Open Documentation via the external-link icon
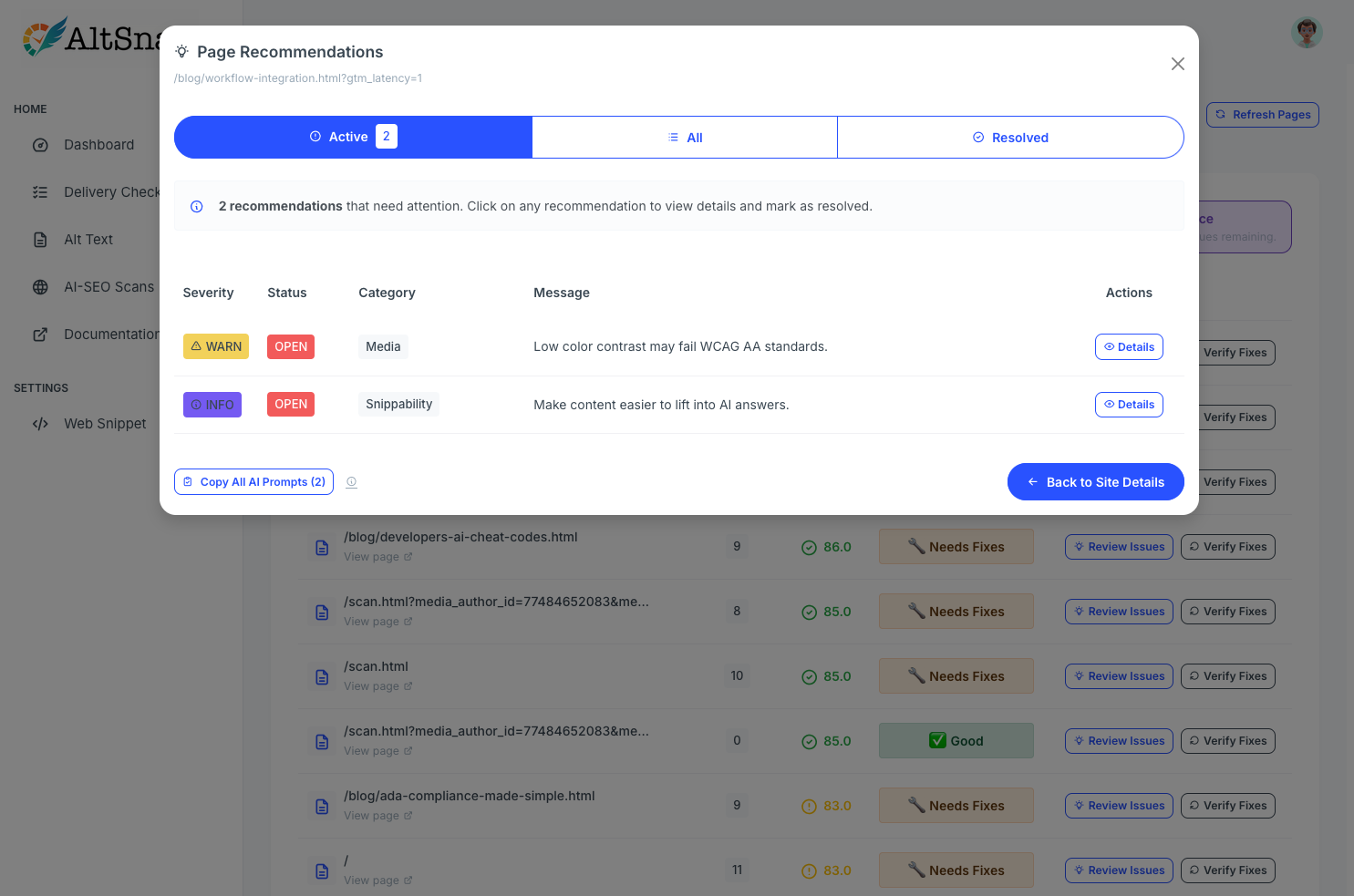Viewport: 1354px width, 896px height. point(40,334)
